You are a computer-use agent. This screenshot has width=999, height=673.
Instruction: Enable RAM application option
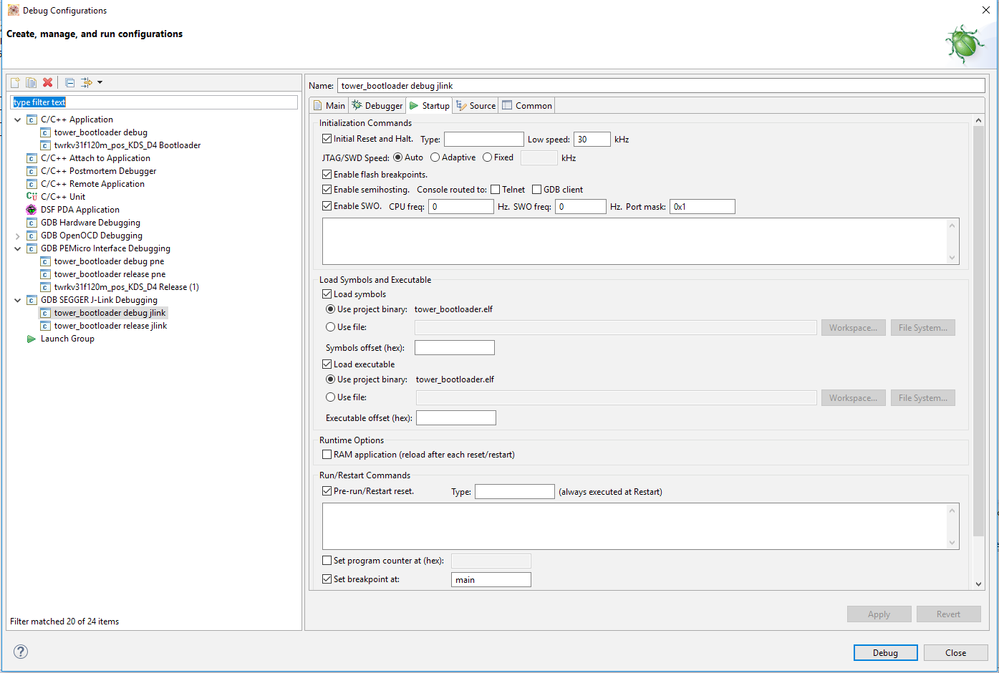click(x=327, y=455)
